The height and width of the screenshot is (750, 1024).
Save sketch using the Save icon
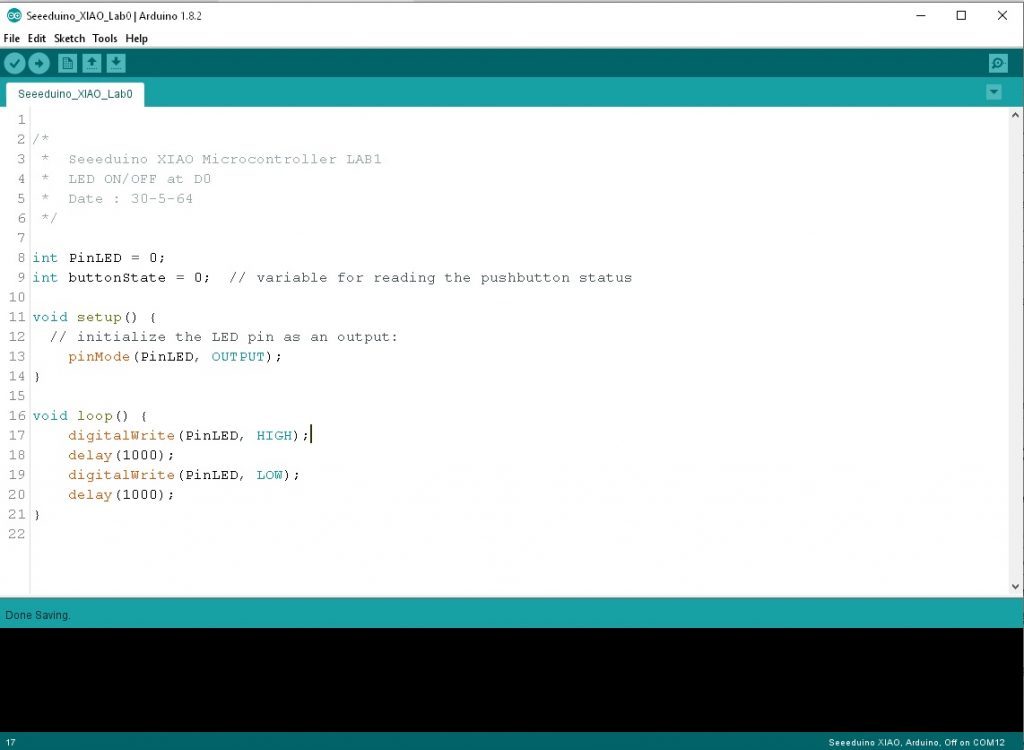116,63
